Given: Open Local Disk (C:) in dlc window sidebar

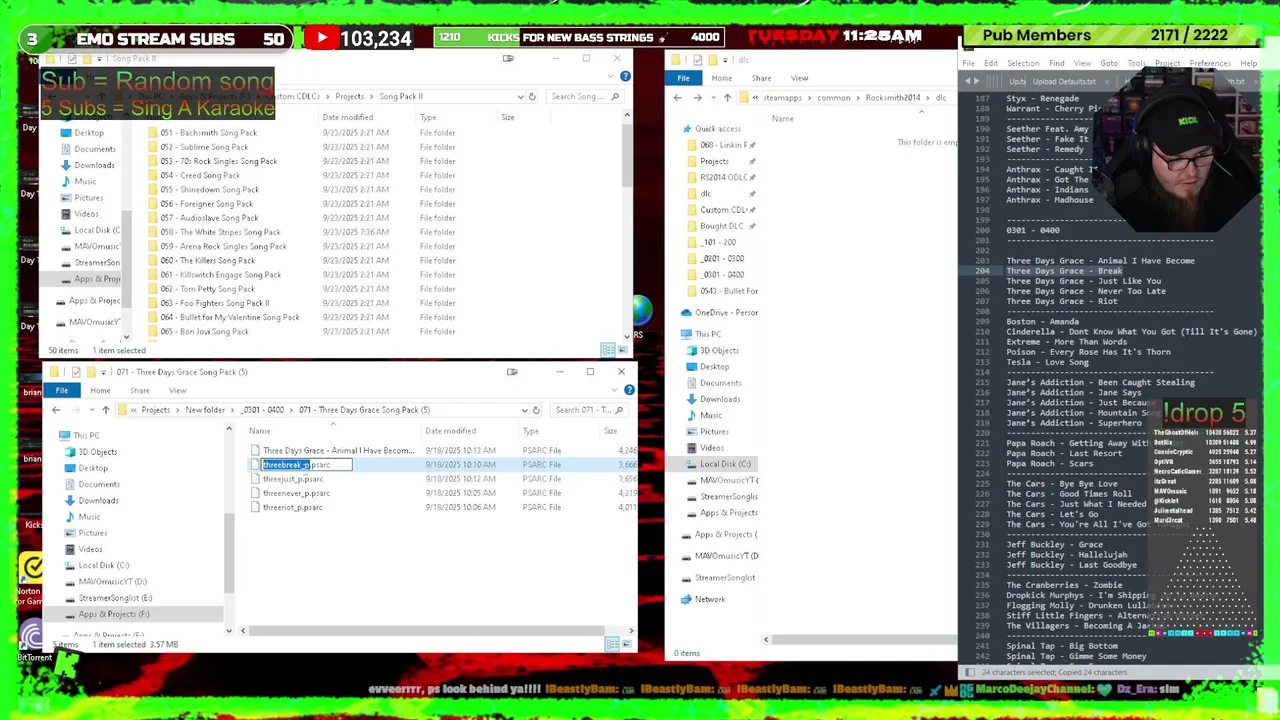Looking at the screenshot, I should 725,464.
